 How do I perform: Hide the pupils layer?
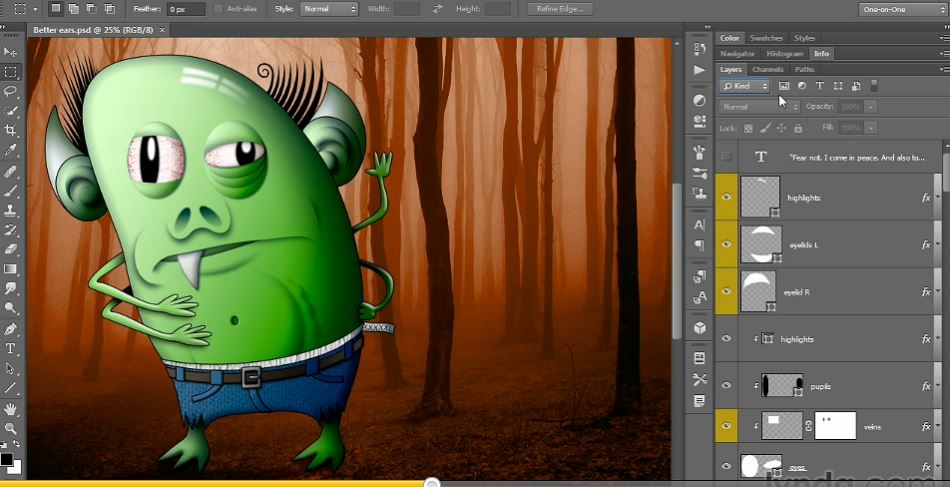[726, 385]
